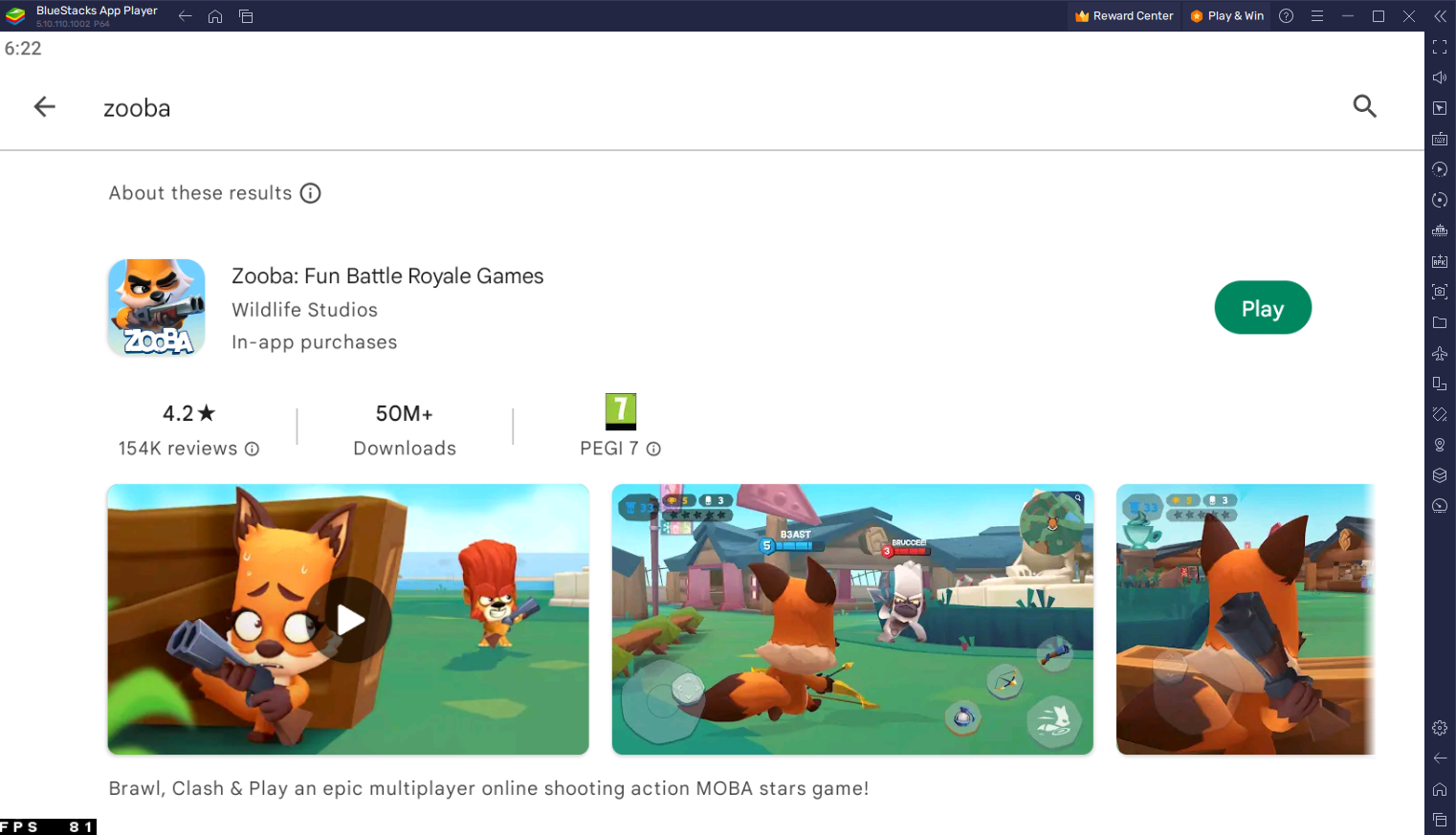1456x835 pixels.
Task: Open the Media Manager folder
Action: (1440, 322)
